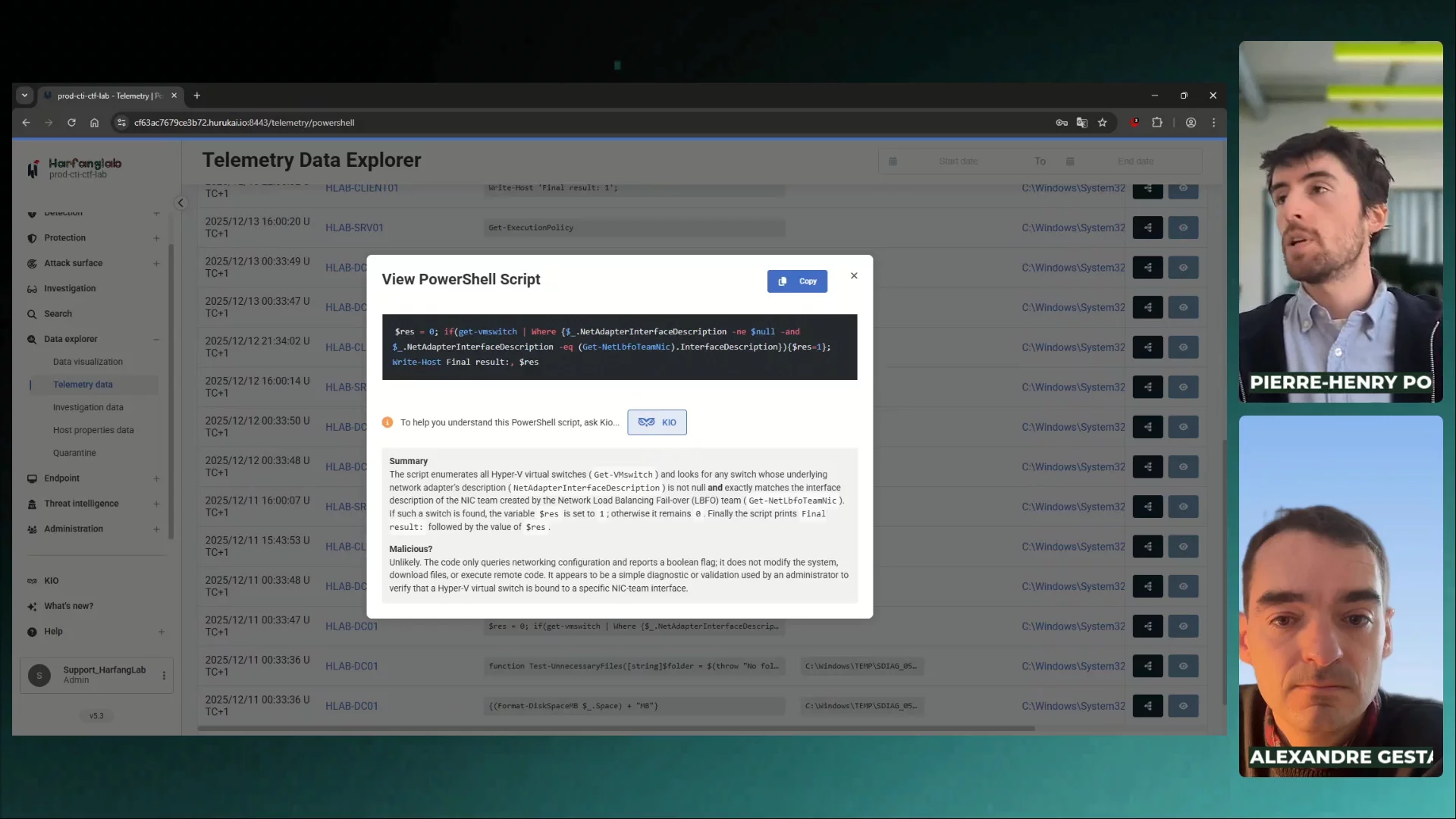Collapse the Data explorer section
The width and height of the screenshot is (1456, 819).
coord(156,339)
